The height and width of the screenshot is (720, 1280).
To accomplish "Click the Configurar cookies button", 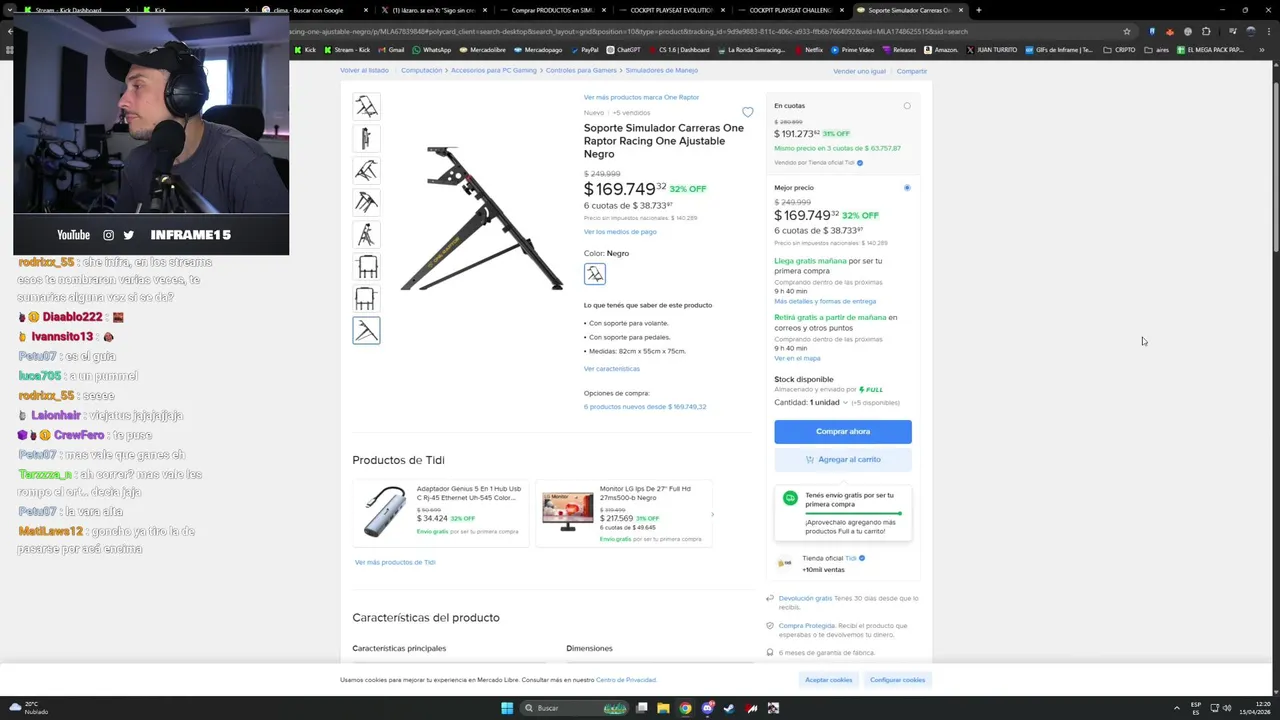I will (x=897, y=680).
